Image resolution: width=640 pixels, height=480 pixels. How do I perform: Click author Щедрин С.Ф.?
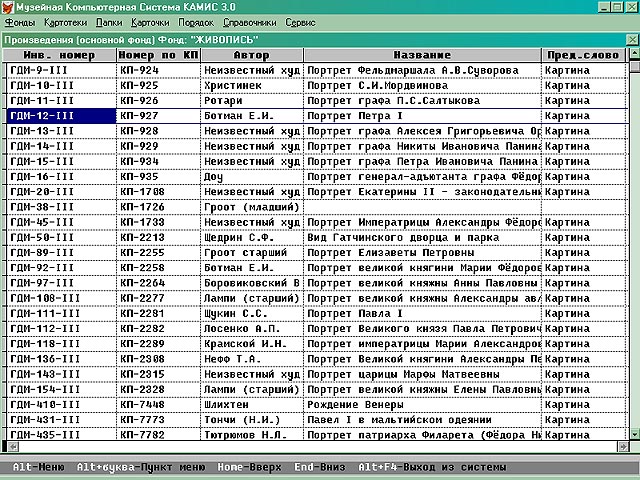[239, 238]
